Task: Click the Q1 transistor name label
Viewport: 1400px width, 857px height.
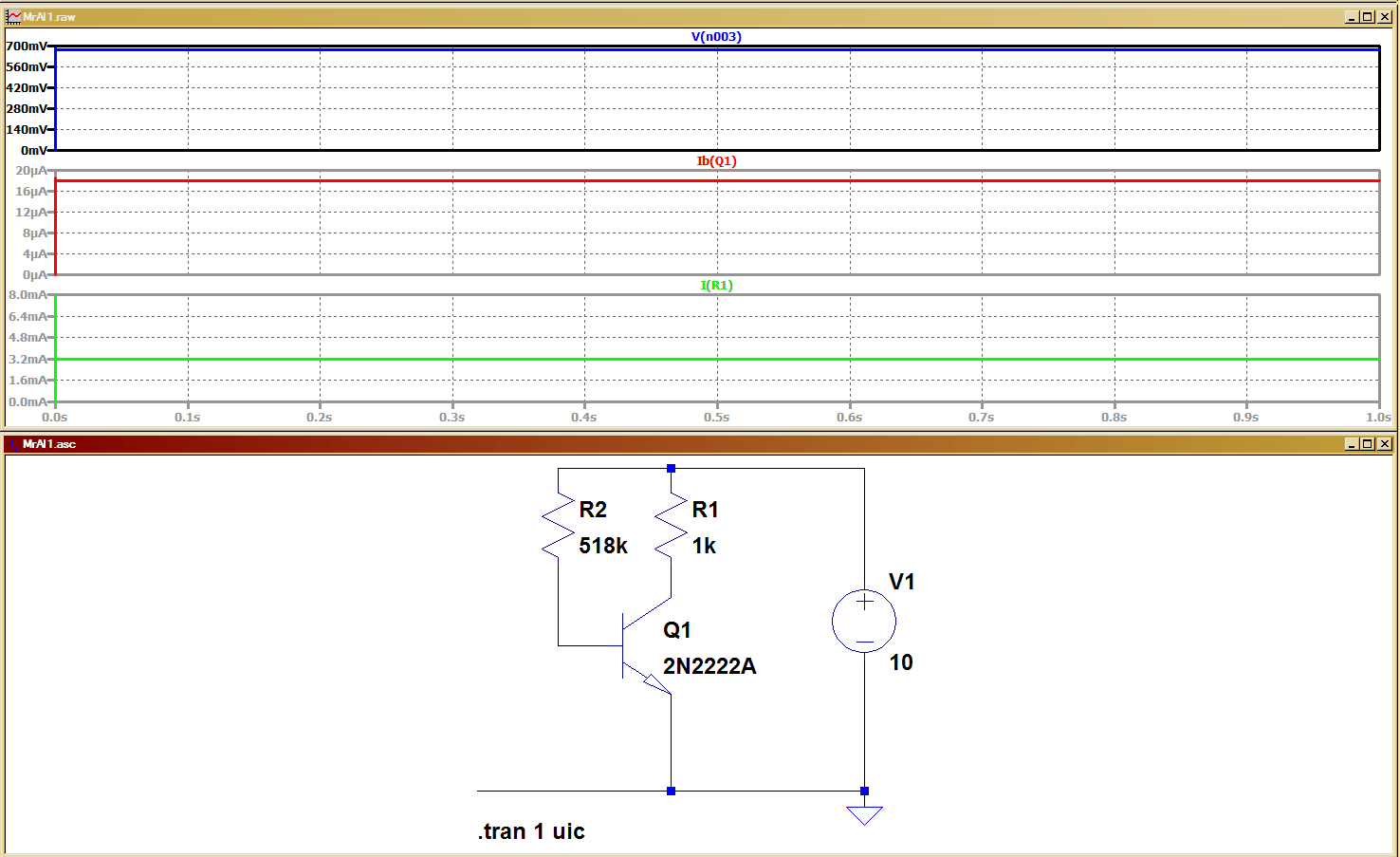Action: [x=677, y=630]
